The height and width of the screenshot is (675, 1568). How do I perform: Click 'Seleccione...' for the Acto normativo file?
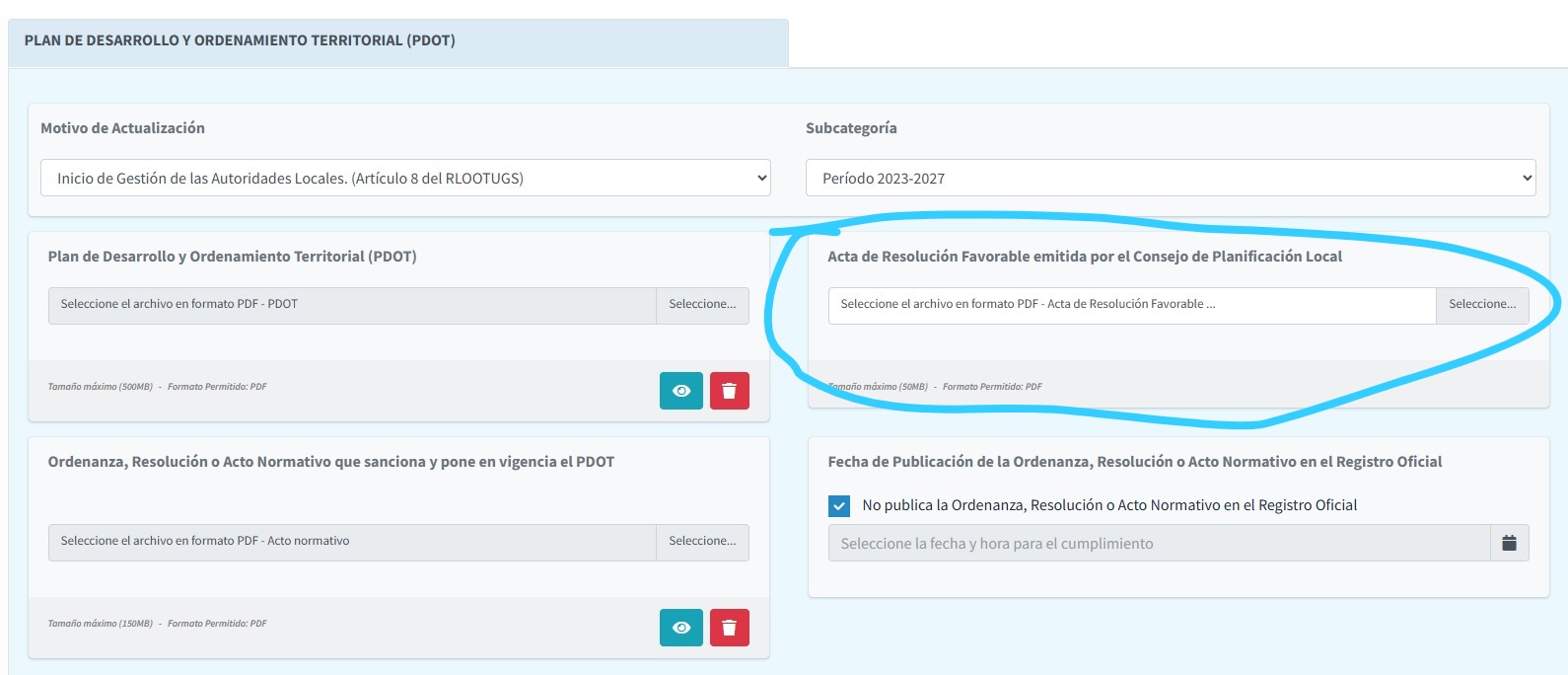coord(702,542)
